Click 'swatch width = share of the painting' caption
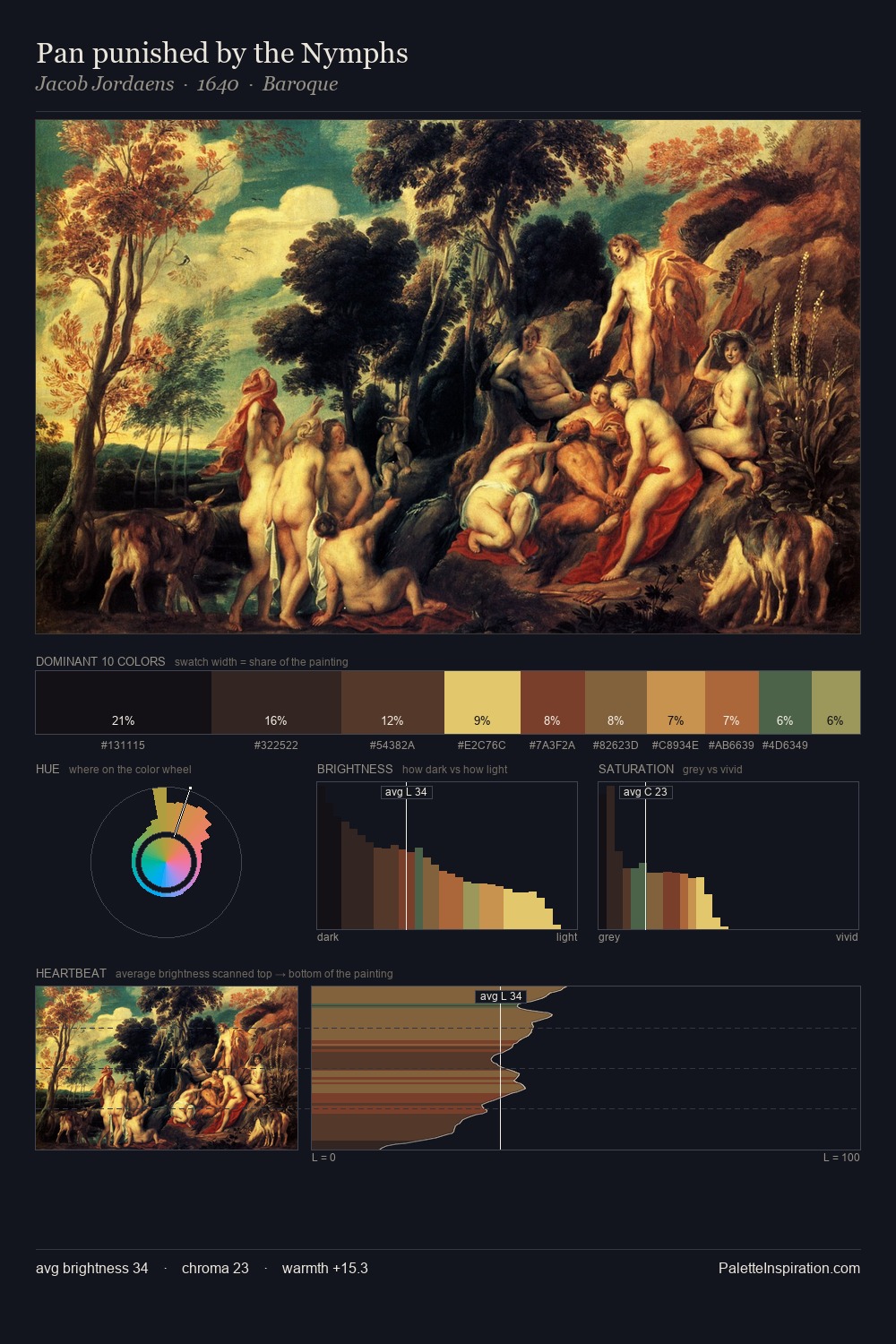Screen dimensions: 896x1344 tap(262, 662)
